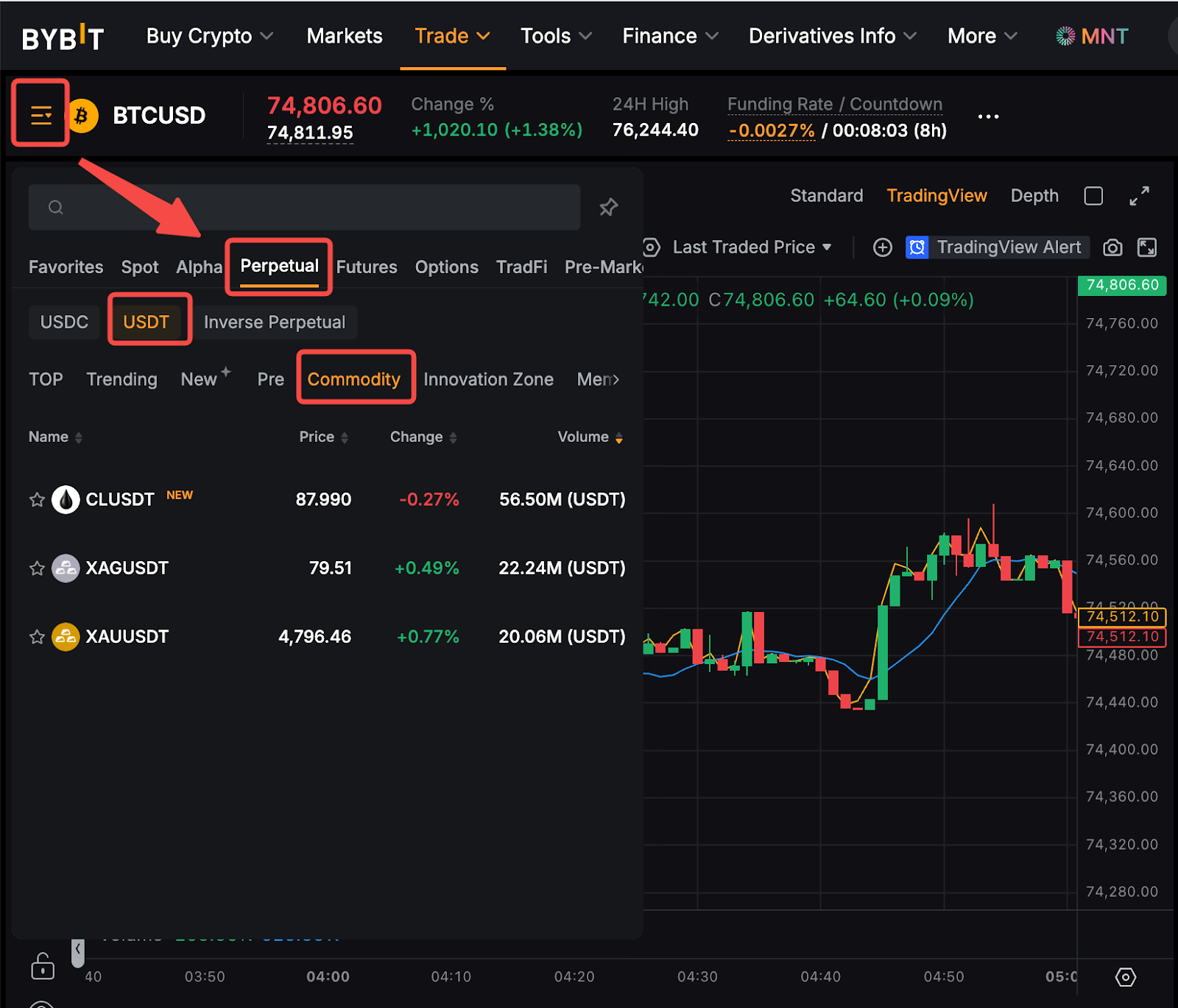Click the chart lock icon
The height and width of the screenshot is (1008, 1178).
coord(43,967)
